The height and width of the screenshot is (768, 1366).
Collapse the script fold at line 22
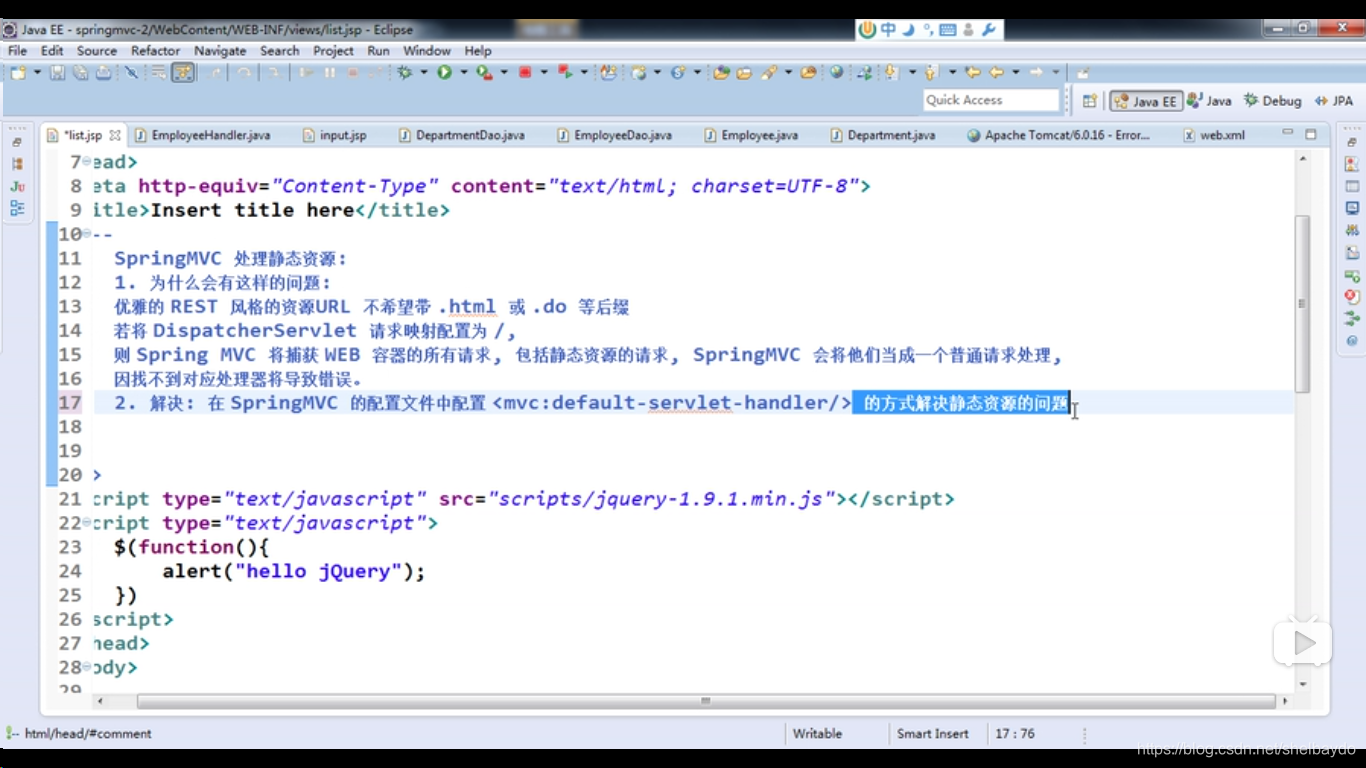[x=88, y=522]
